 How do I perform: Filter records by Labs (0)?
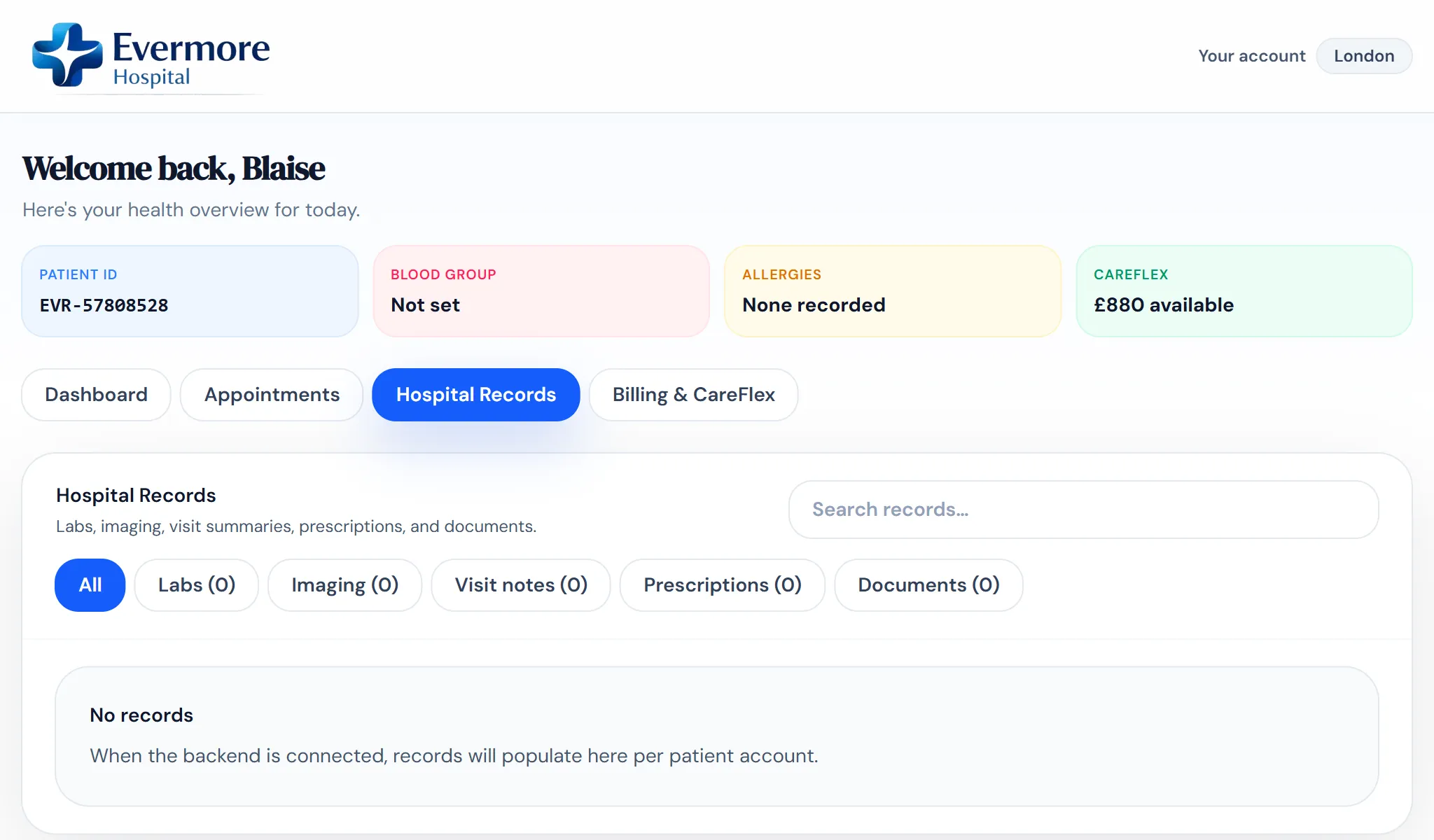coord(196,585)
